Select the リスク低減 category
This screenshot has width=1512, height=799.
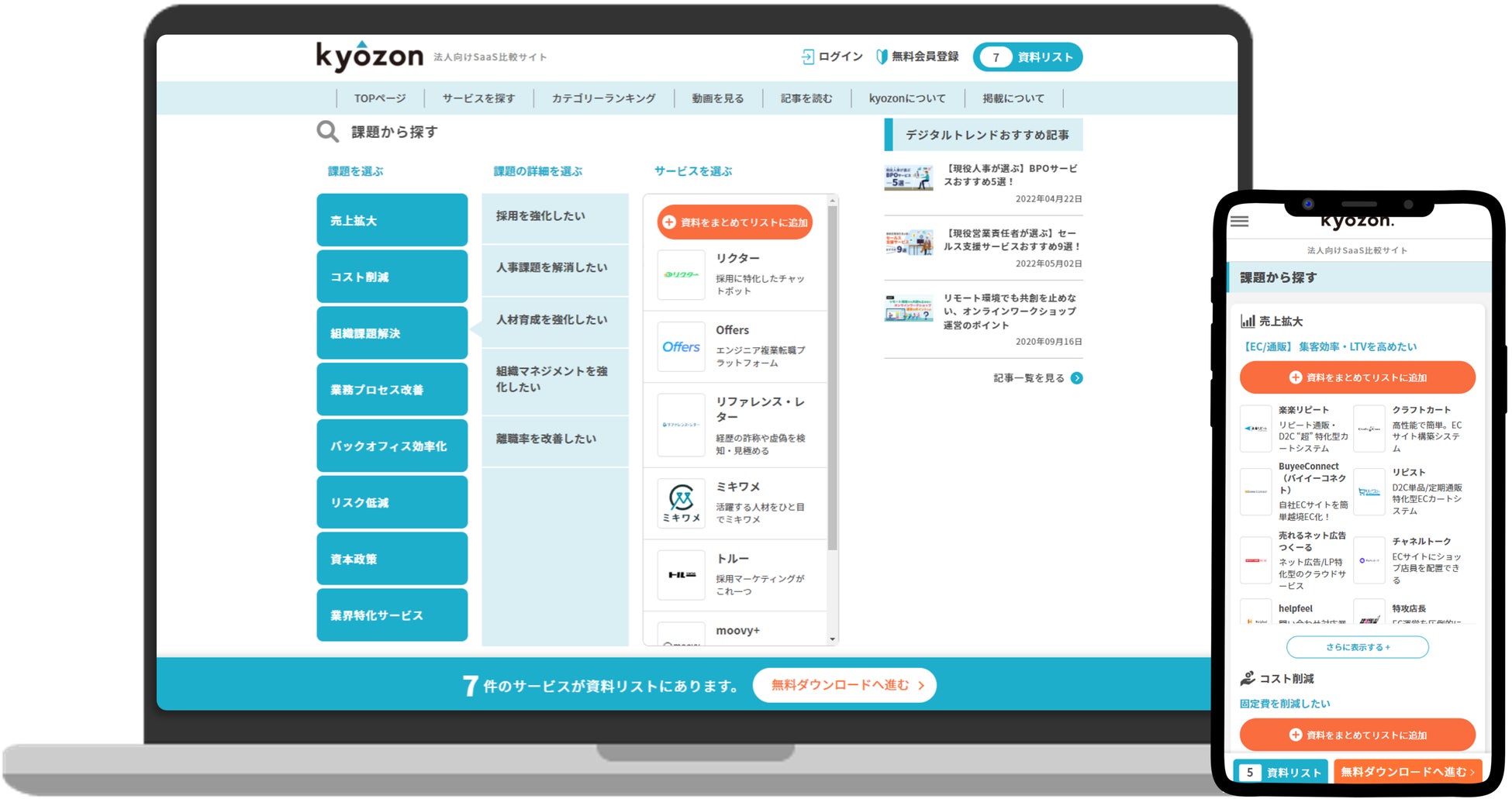(392, 502)
